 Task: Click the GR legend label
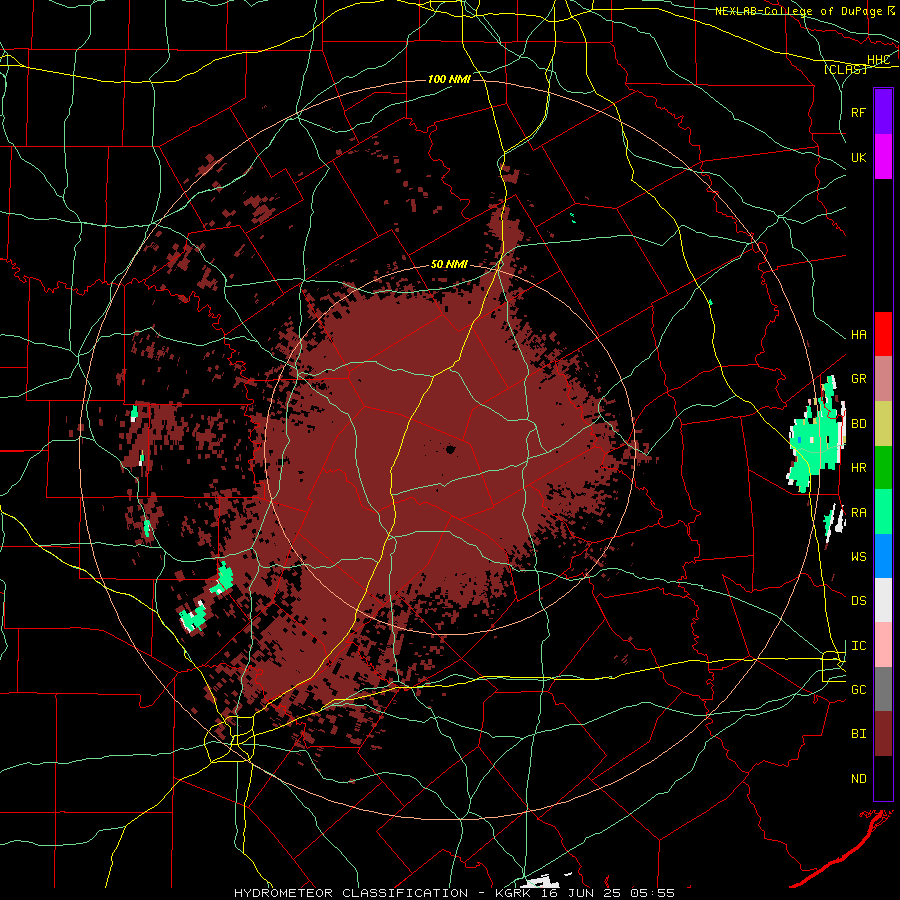pos(858,379)
